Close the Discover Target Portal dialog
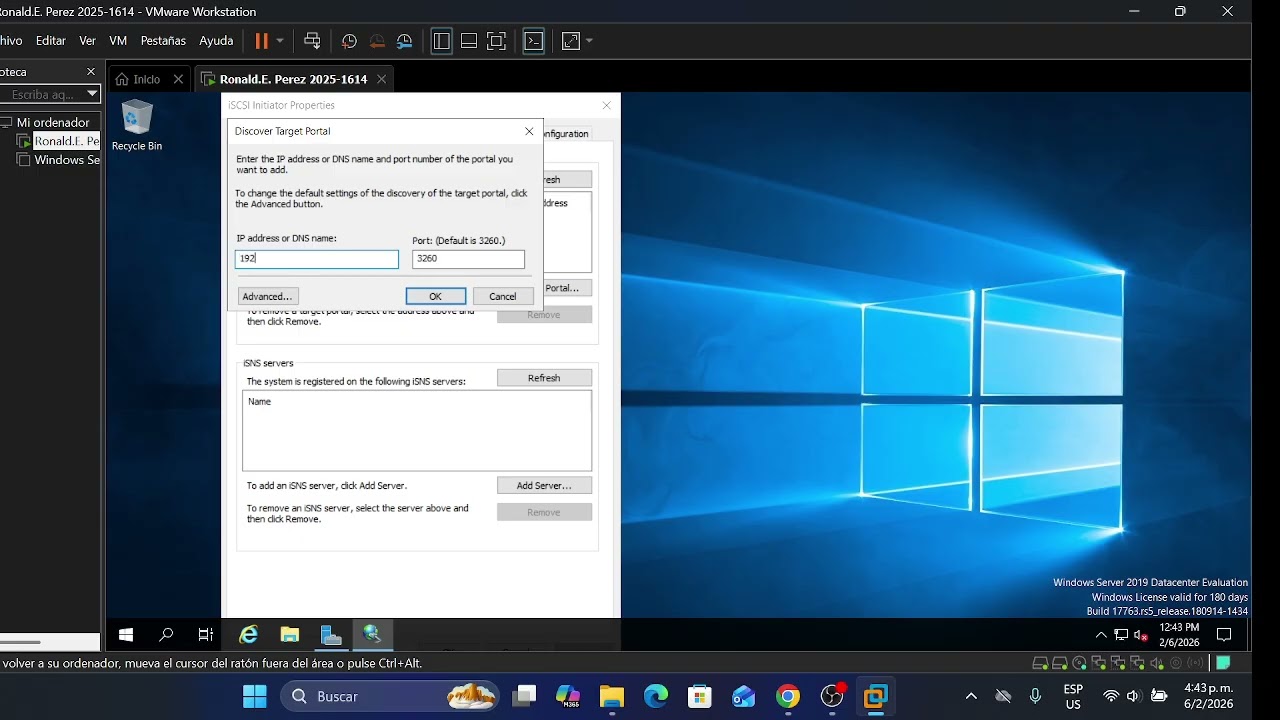The width and height of the screenshot is (1280, 720). [x=529, y=131]
